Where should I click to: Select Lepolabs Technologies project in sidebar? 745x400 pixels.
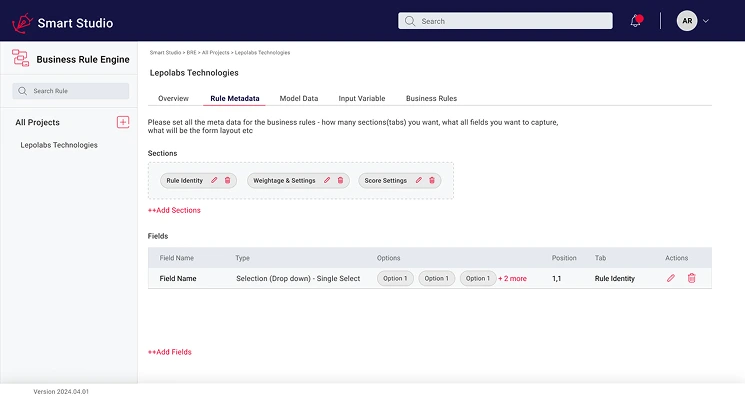pos(59,145)
